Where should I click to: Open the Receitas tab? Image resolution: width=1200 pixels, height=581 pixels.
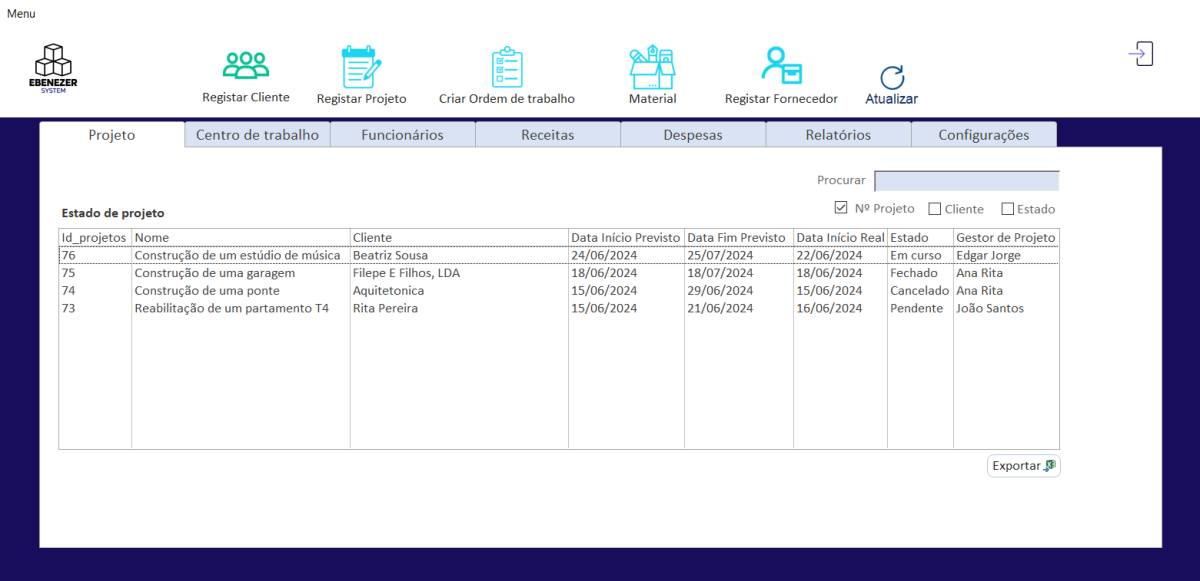coord(548,135)
